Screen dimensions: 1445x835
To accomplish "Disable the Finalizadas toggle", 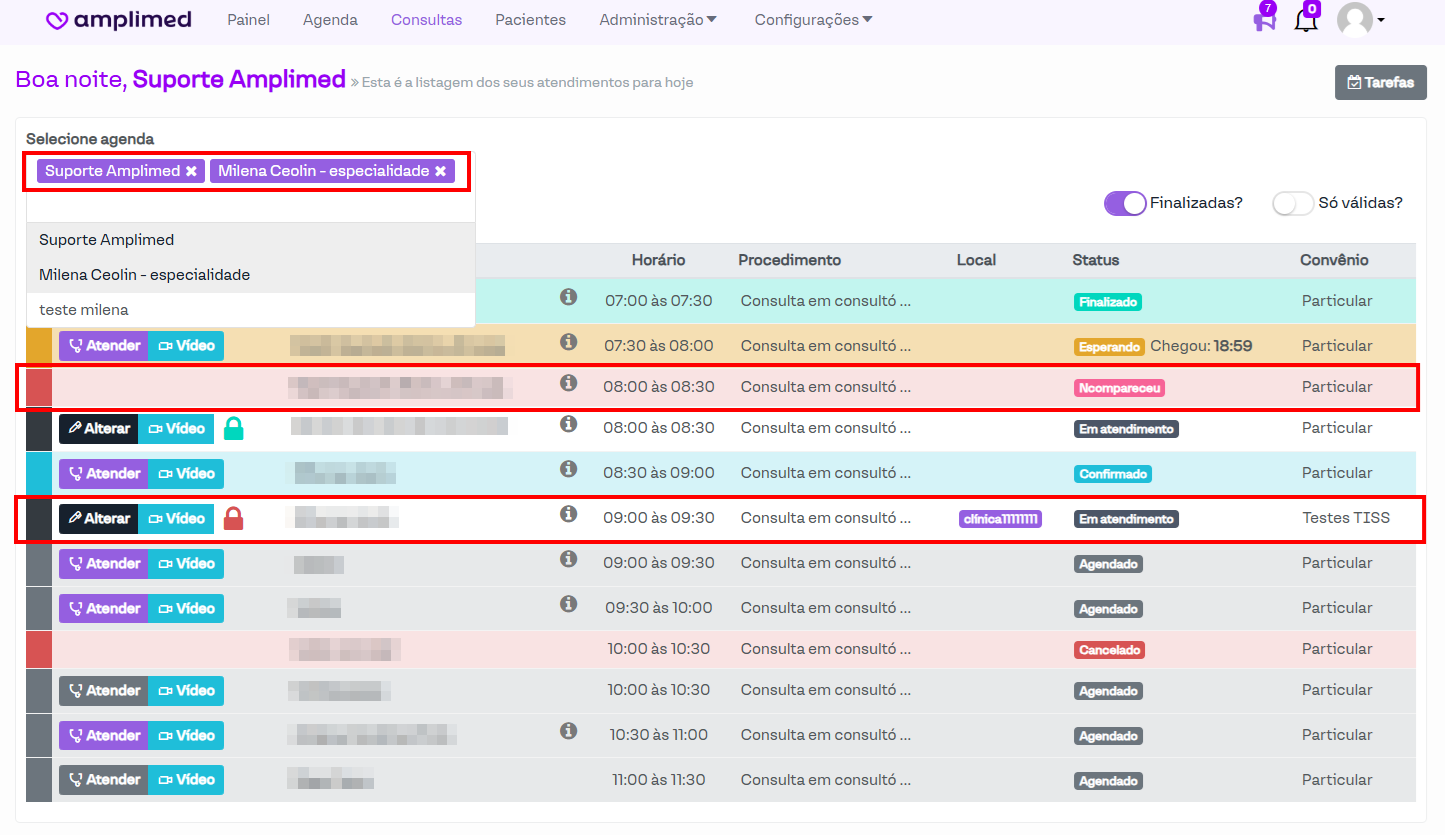I will (x=1125, y=203).
